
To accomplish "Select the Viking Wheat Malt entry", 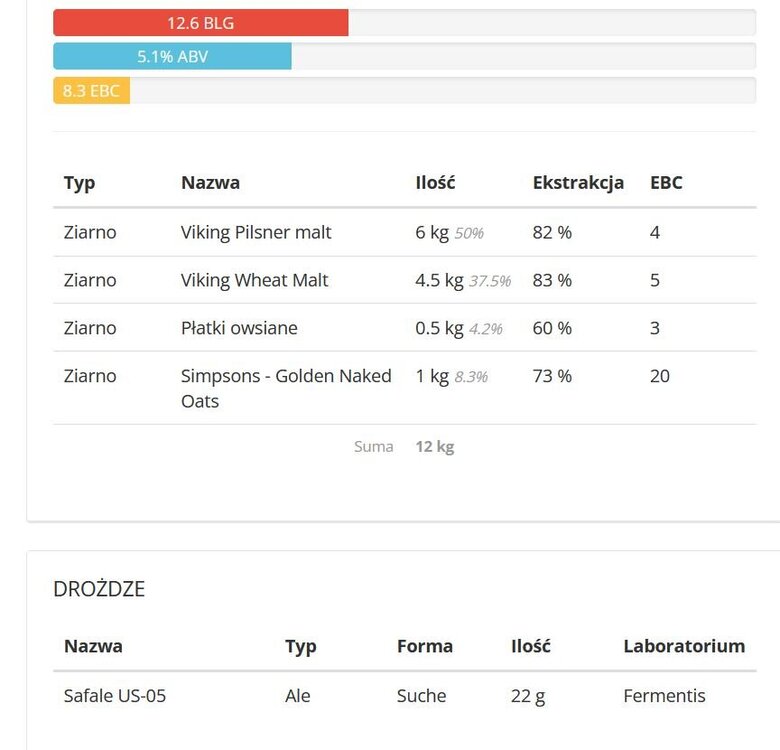I will point(254,280).
